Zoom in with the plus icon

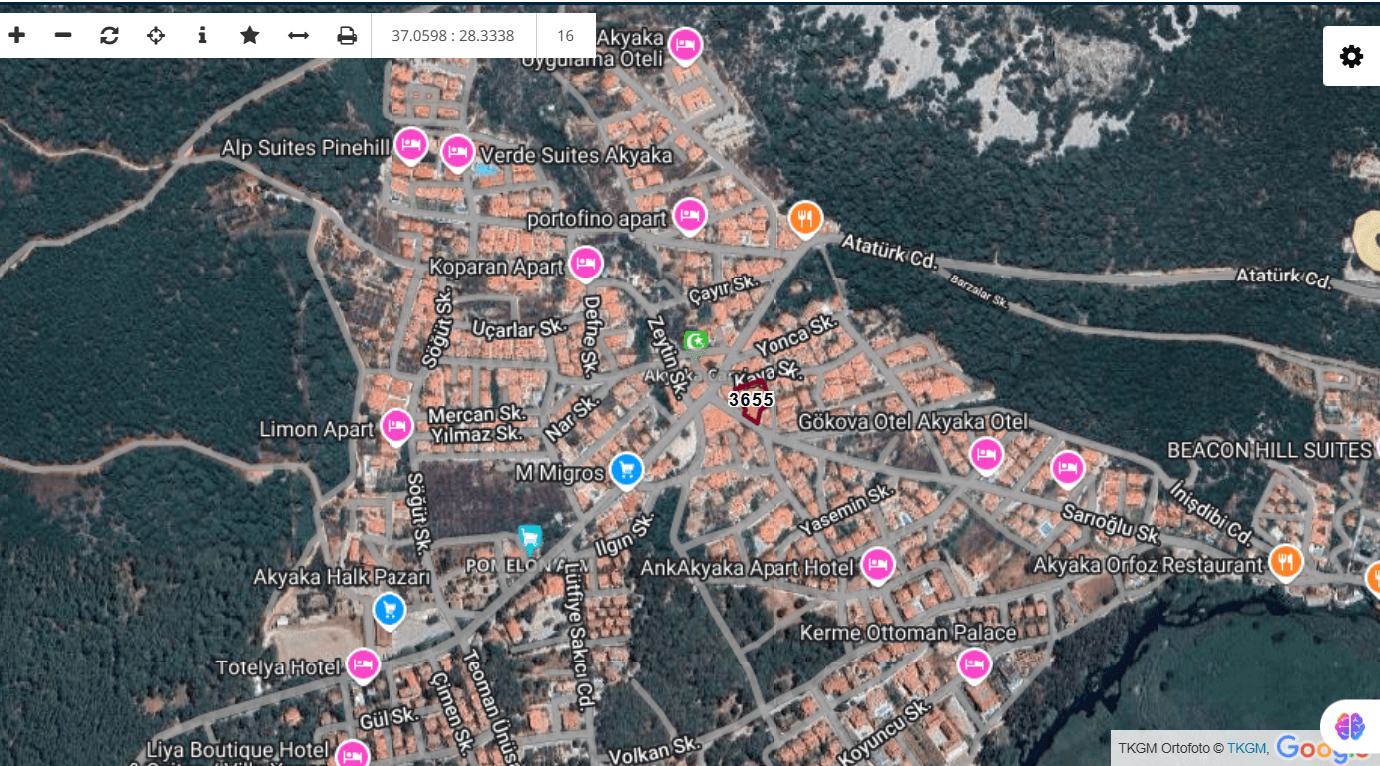pos(17,36)
